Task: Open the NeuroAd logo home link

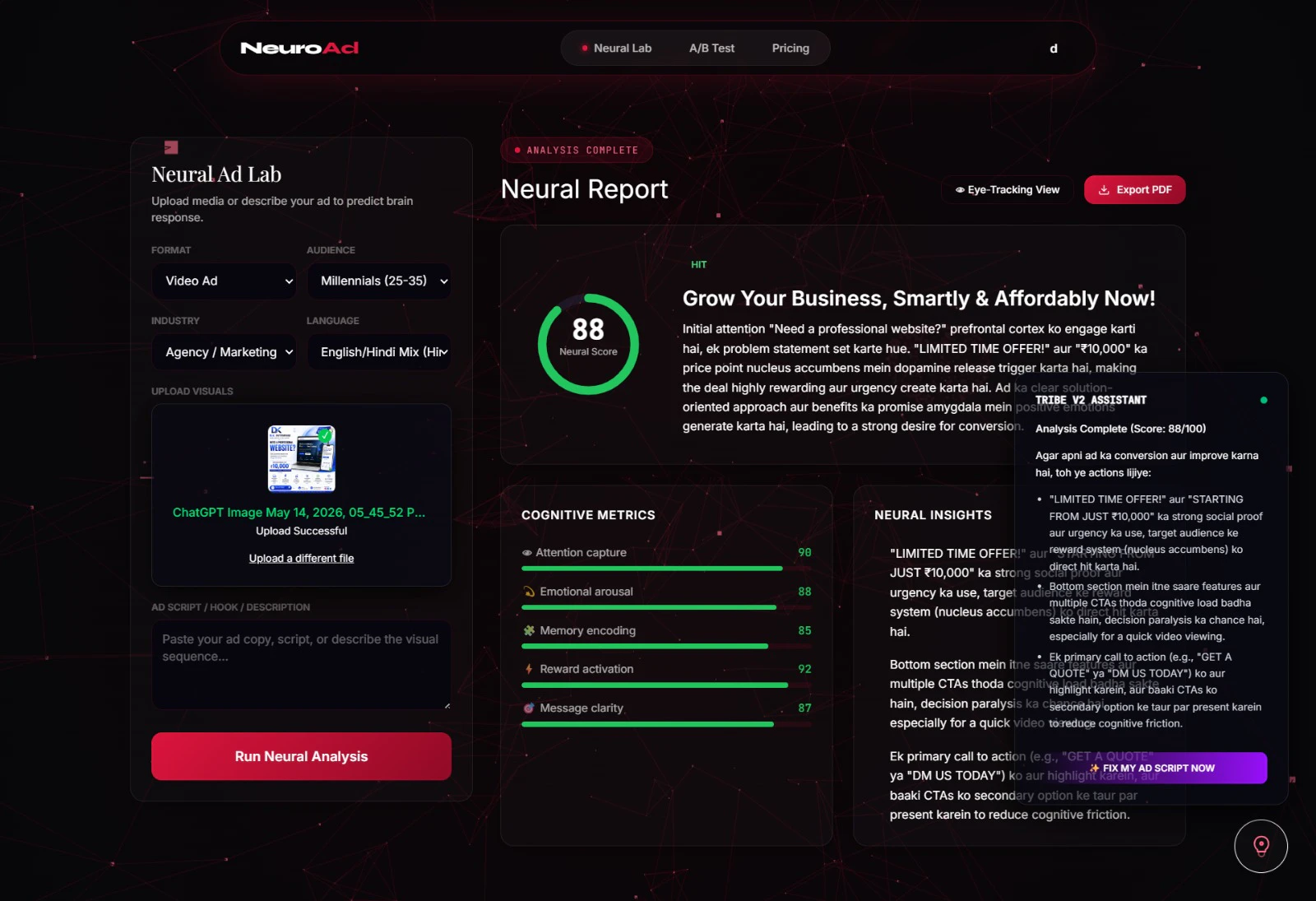Action: [x=299, y=48]
